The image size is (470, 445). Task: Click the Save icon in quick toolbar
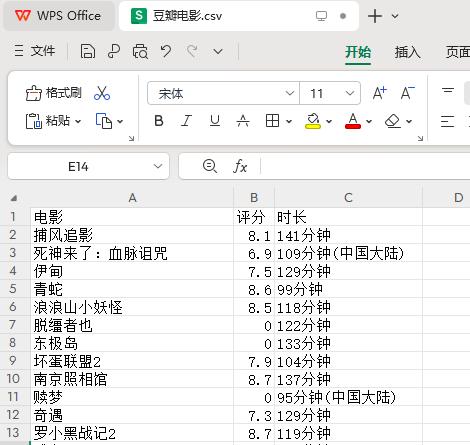88,52
